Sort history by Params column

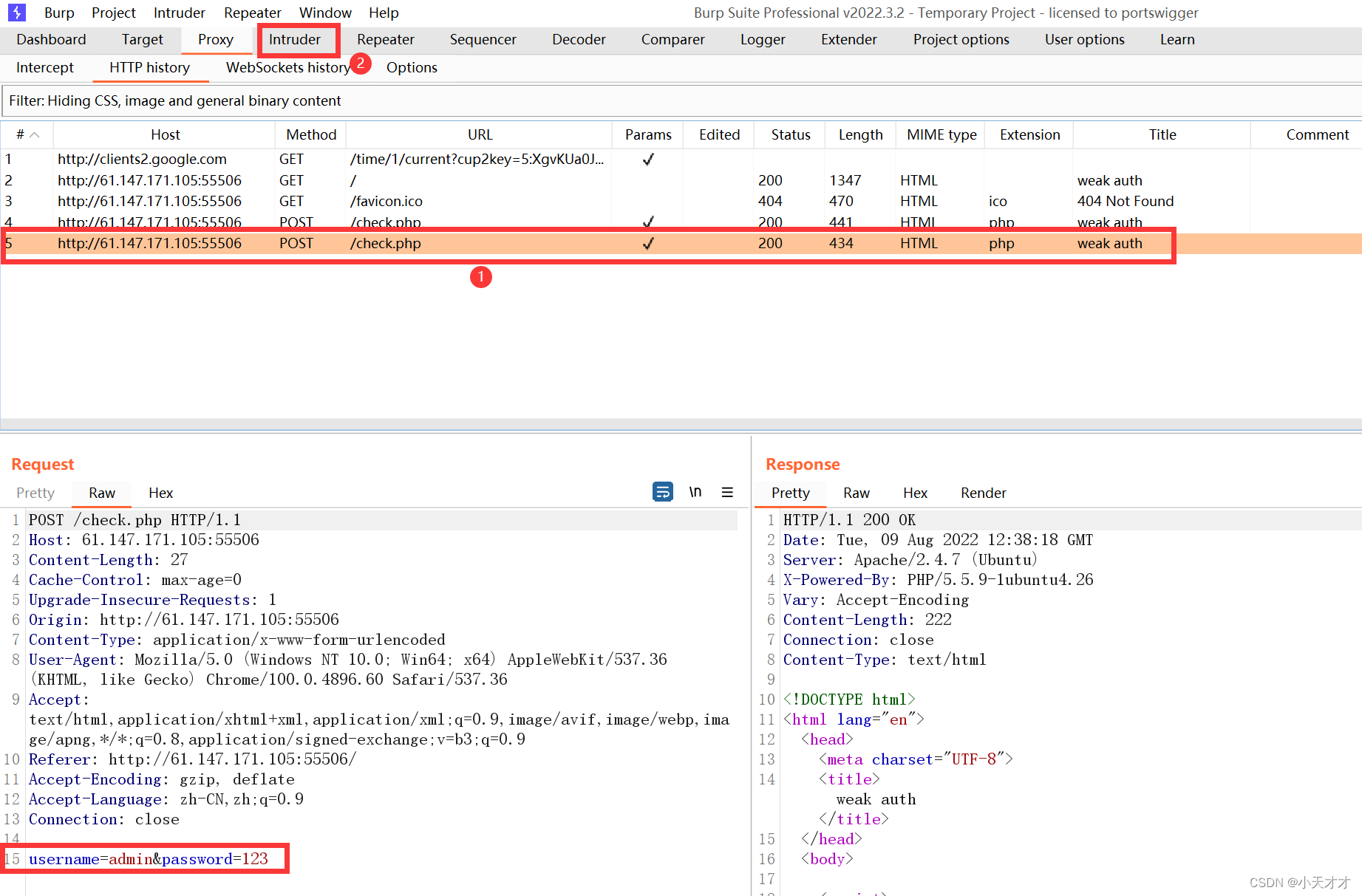pos(648,134)
